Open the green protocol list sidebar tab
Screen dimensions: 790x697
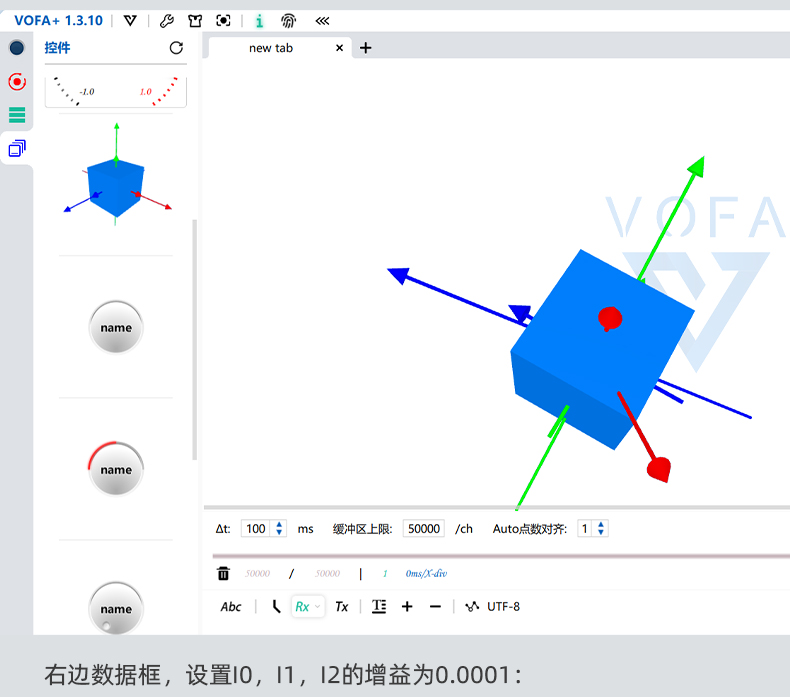pos(16,115)
